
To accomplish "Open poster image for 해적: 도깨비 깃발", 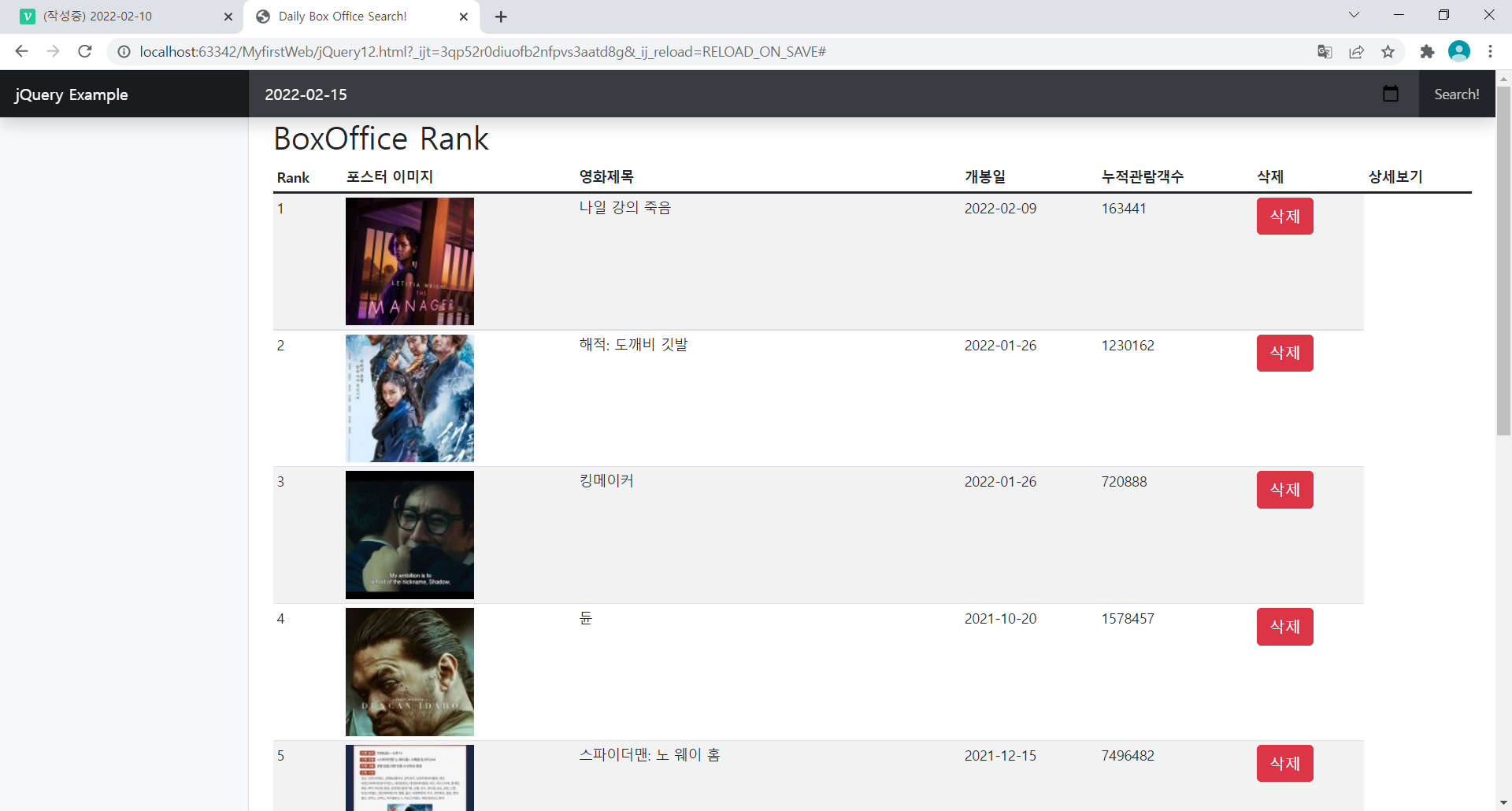I will [x=409, y=398].
